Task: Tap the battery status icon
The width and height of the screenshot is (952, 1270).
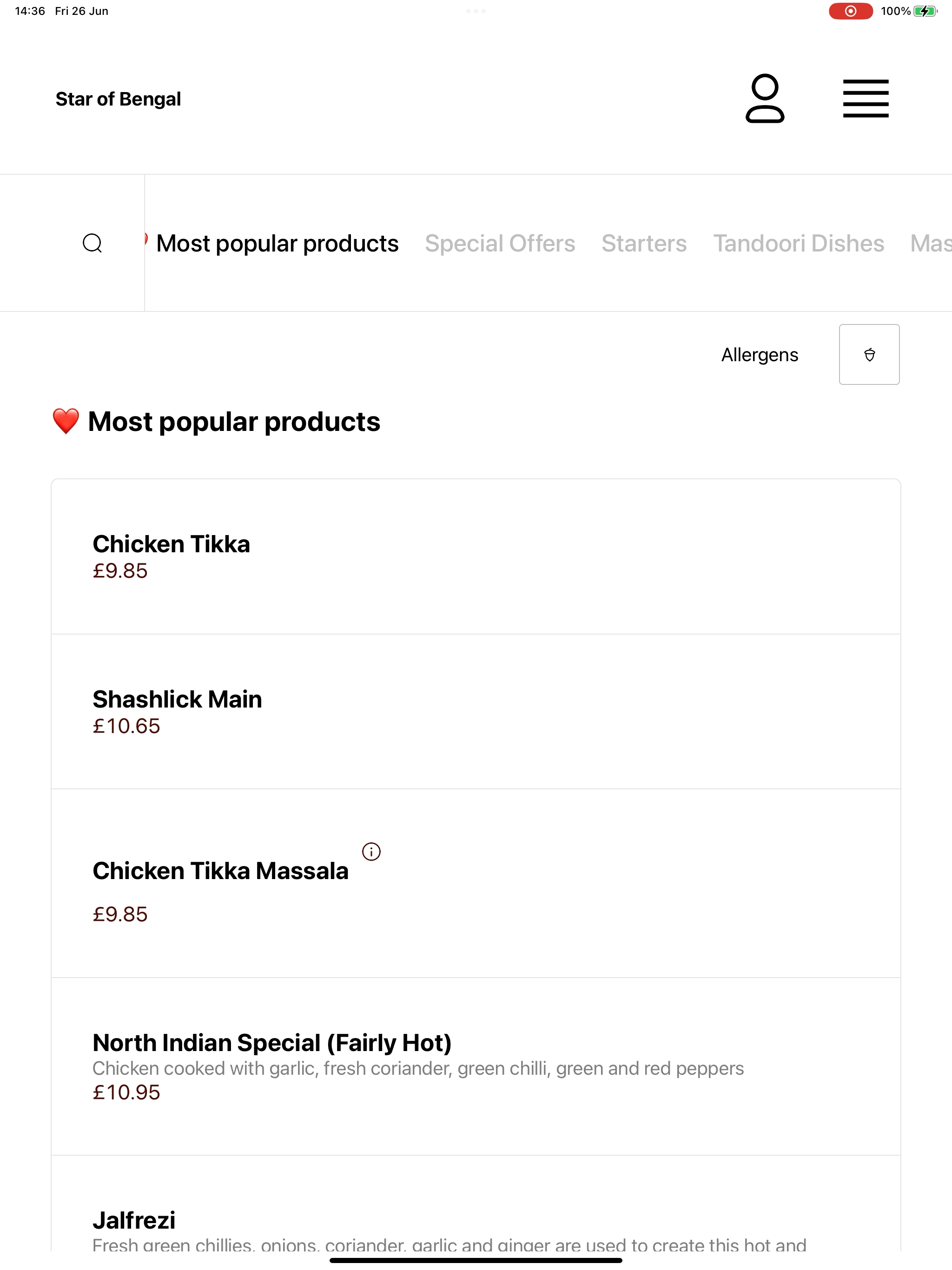Action: 925,11
